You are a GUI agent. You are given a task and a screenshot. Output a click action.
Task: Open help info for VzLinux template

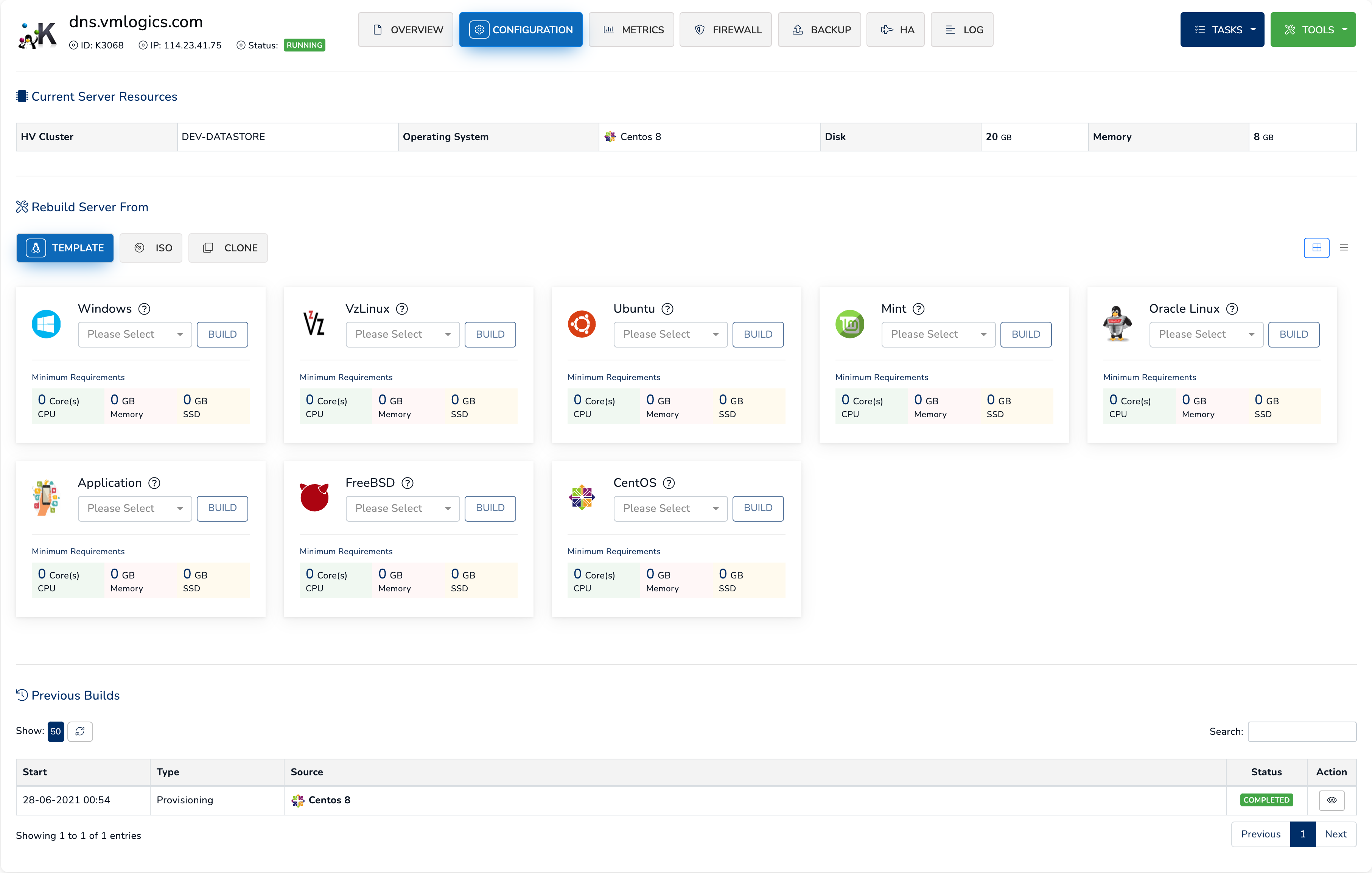click(x=402, y=309)
